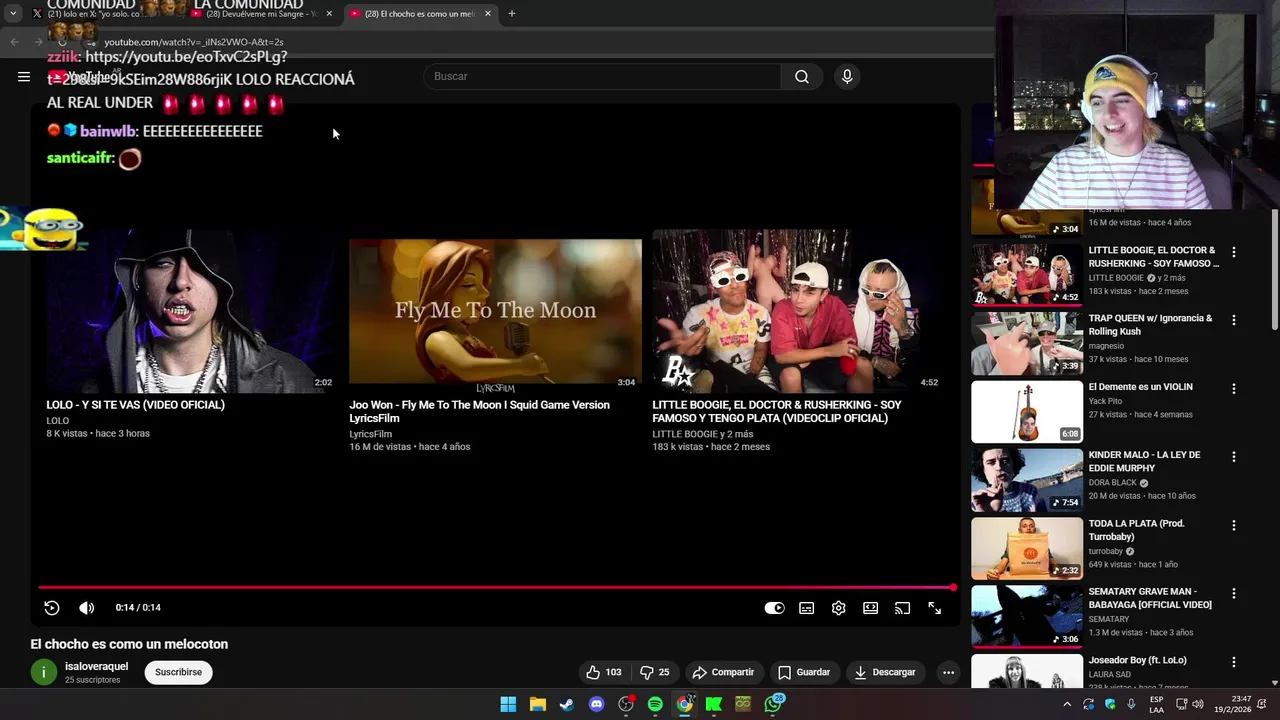Select the El chocho es como un melocoton tab
Screen dimensions: 1280x720
[419, 14]
